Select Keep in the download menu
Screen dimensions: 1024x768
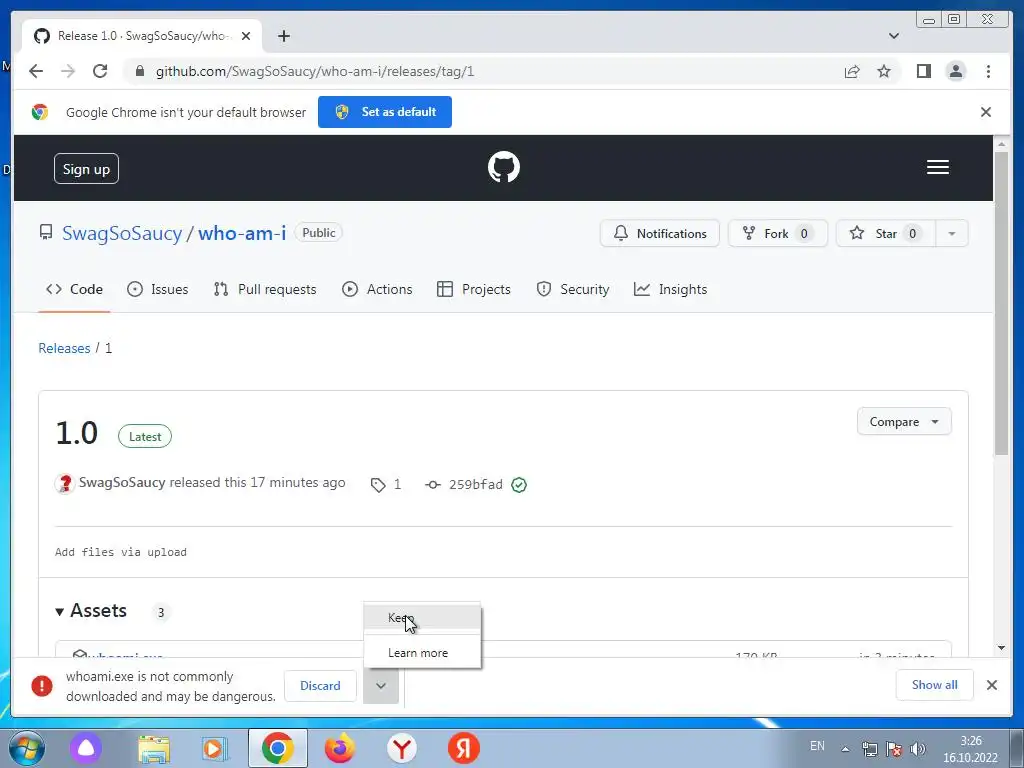423,618
